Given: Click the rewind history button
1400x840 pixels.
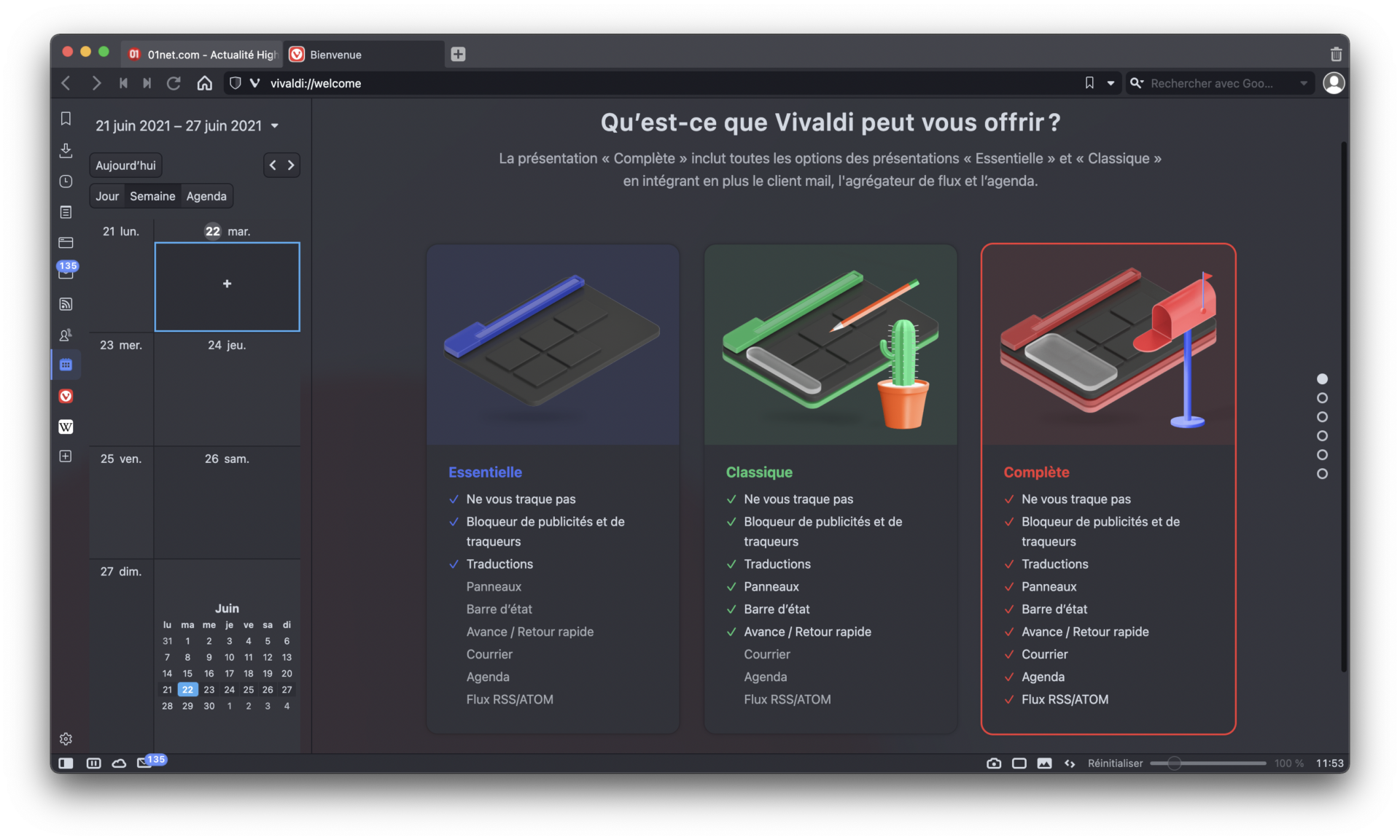Looking at the screenshot, I should [123, 83].
